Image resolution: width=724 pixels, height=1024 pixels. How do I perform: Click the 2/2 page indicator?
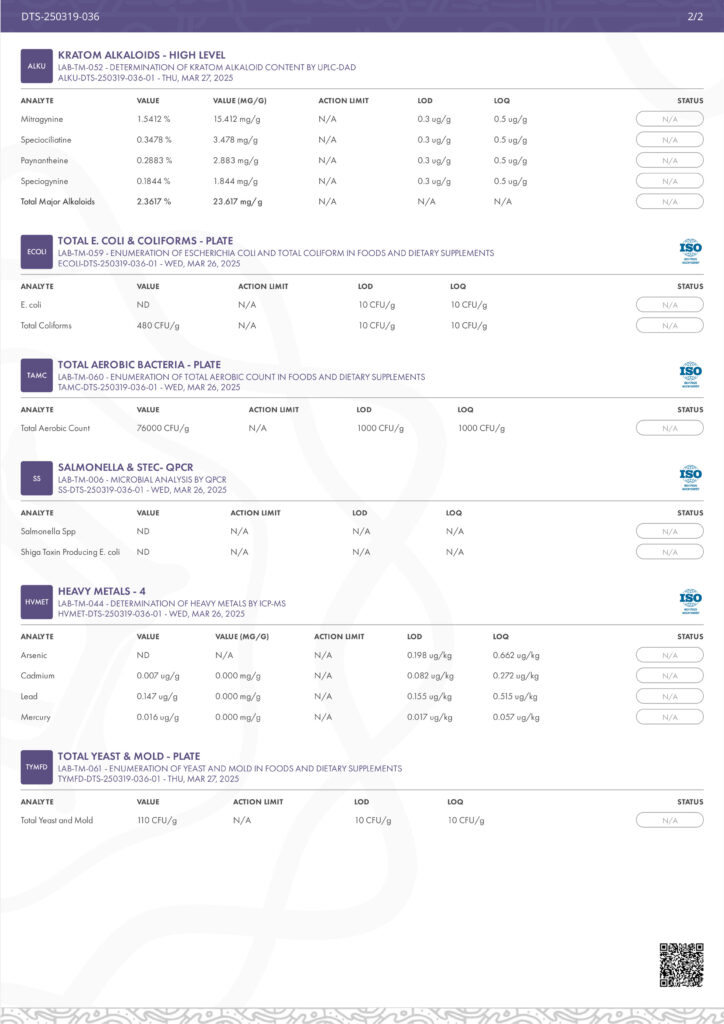[x=695, y=17]
